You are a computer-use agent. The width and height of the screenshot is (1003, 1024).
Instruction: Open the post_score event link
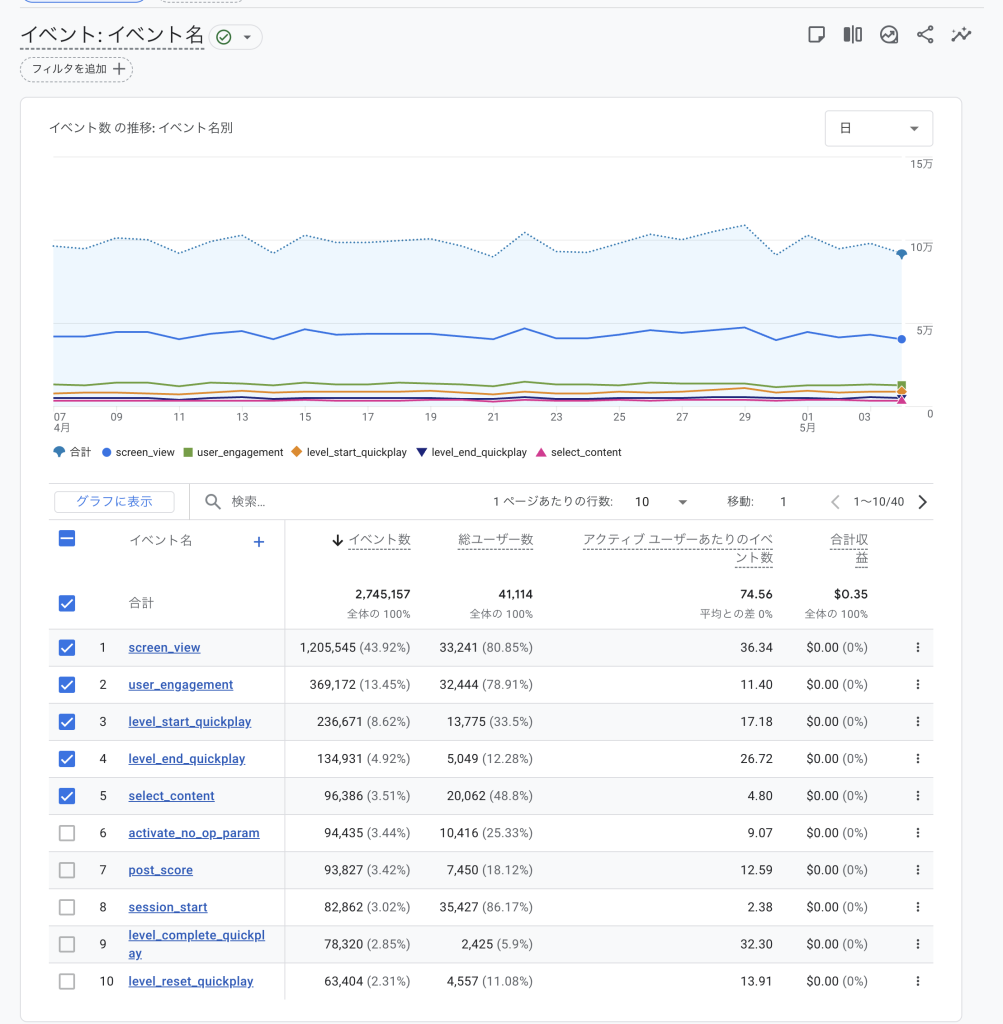[161, 870]
